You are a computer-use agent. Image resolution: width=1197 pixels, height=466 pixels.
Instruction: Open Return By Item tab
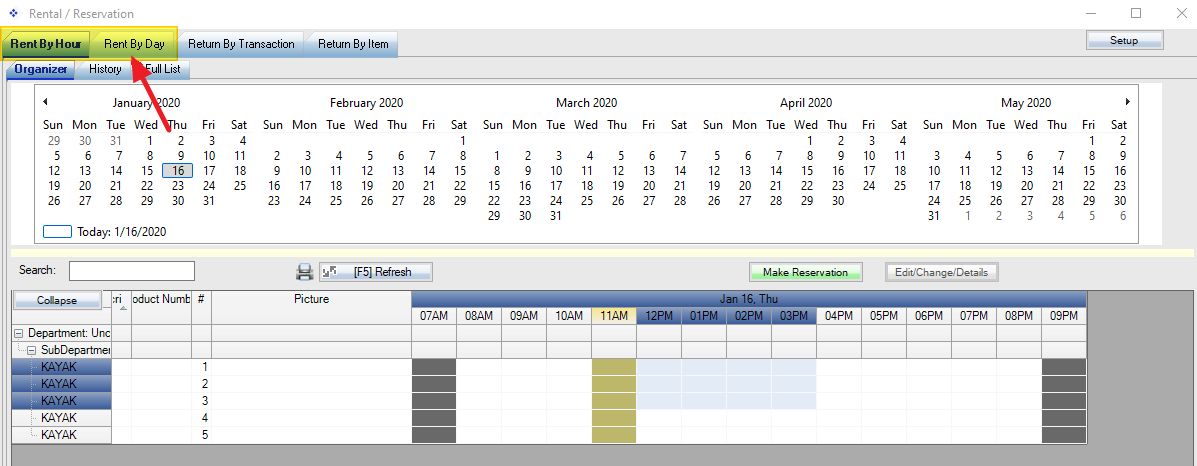coord(353,44)
